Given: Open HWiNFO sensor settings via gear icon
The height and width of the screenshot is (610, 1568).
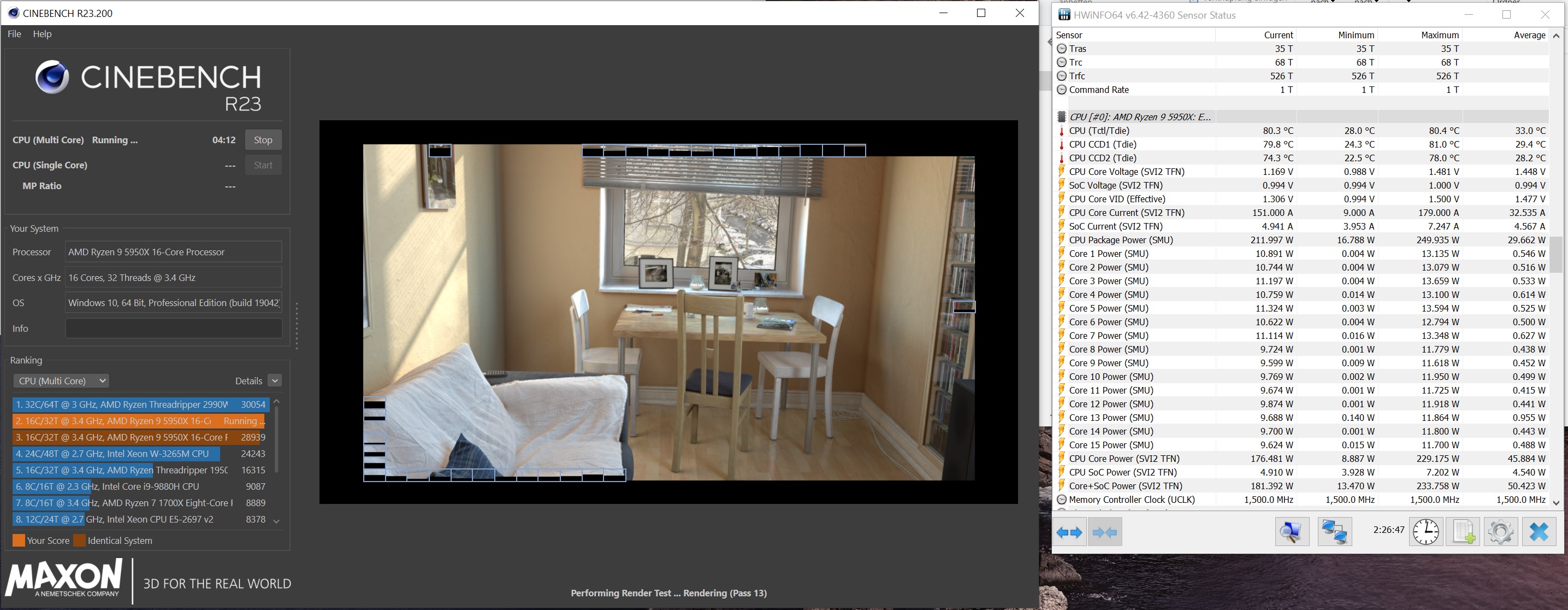Looking at the screenshot, I should (x=1500, y=532).
